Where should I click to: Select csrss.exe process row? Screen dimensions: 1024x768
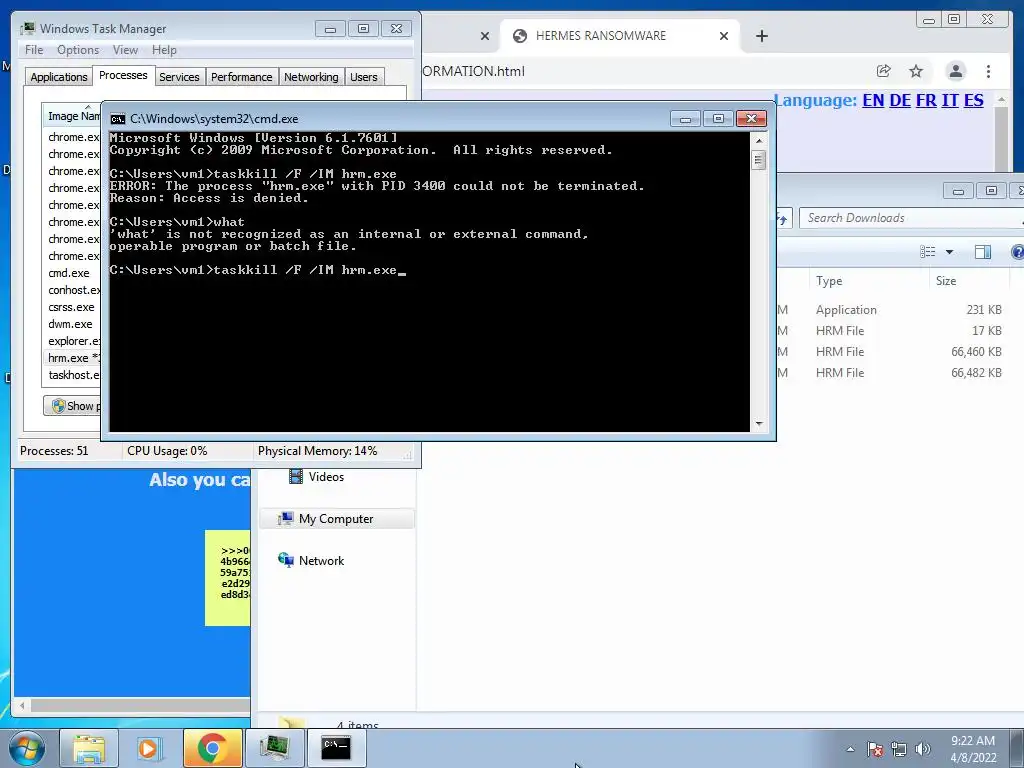point(72,307)
